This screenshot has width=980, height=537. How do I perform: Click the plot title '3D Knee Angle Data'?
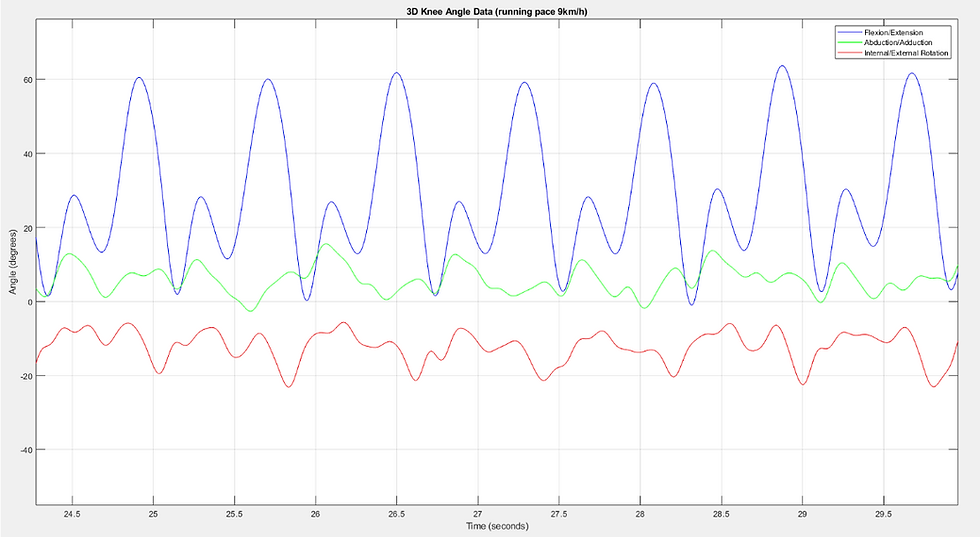click(x=496, y=12)
